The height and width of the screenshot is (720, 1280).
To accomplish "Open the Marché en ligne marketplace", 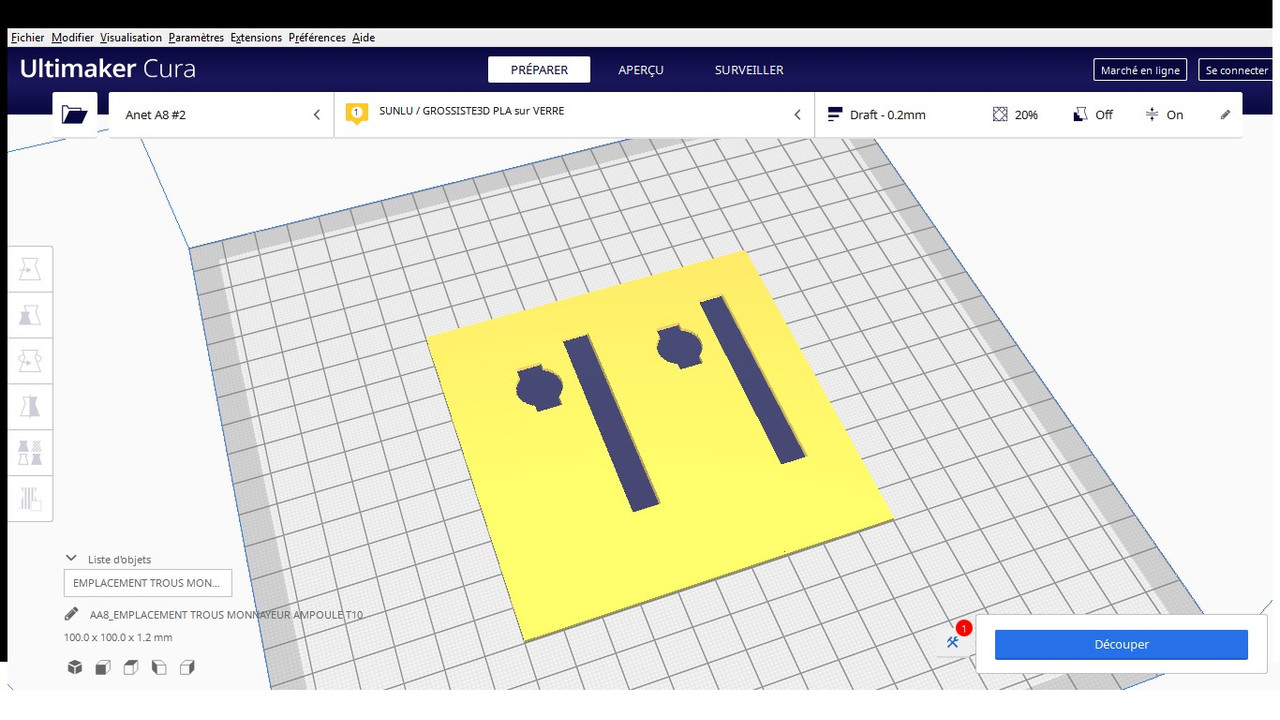I will pos(1140,70).
